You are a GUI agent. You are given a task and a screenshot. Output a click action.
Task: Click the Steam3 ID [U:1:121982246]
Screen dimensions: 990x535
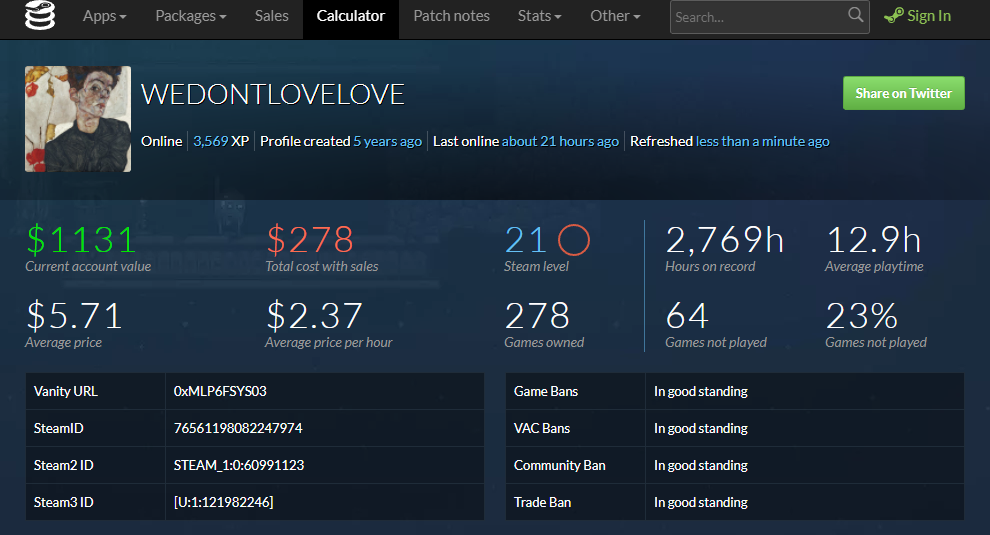pos(224,502)
